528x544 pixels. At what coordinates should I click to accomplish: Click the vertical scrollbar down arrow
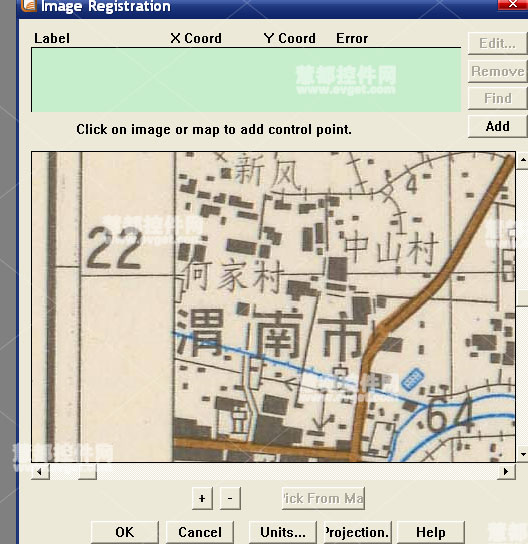[523, 454]
